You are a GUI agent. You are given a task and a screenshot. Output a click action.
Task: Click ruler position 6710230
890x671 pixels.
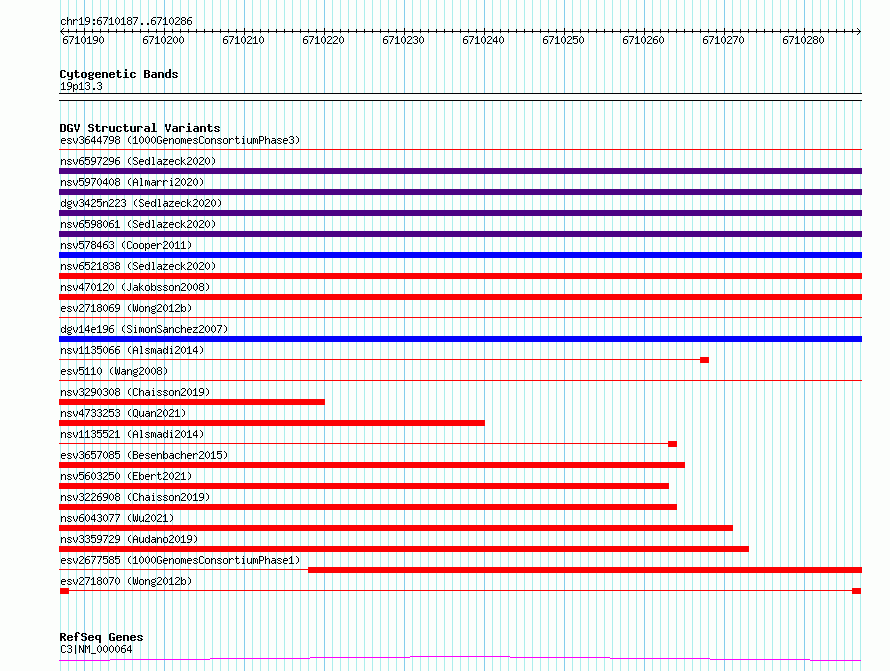coord(404,40)
